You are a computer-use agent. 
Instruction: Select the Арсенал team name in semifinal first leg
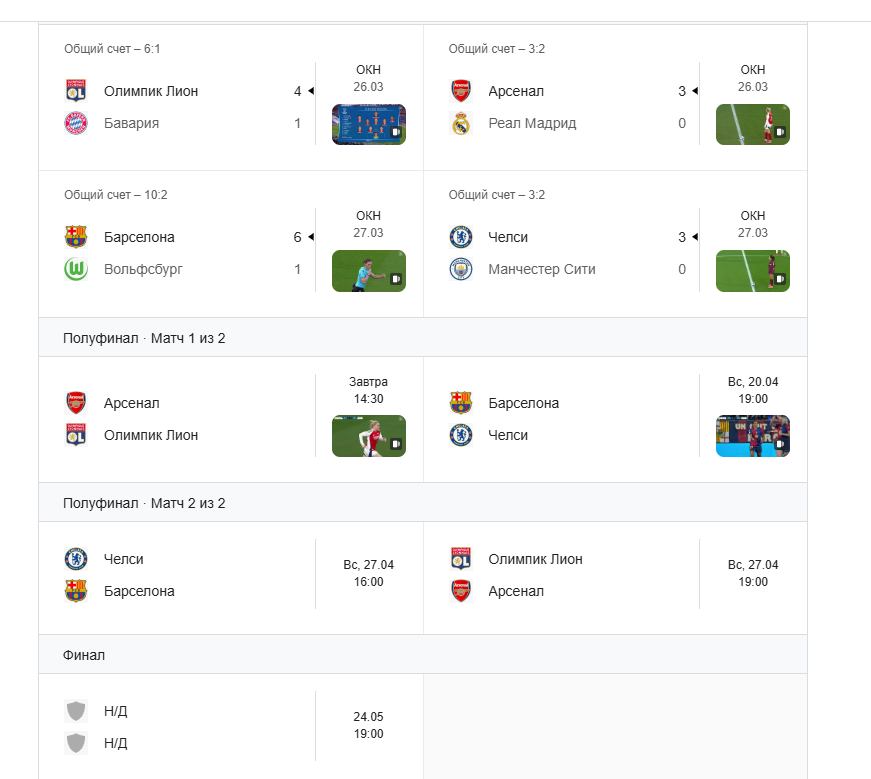coord(132,403)
